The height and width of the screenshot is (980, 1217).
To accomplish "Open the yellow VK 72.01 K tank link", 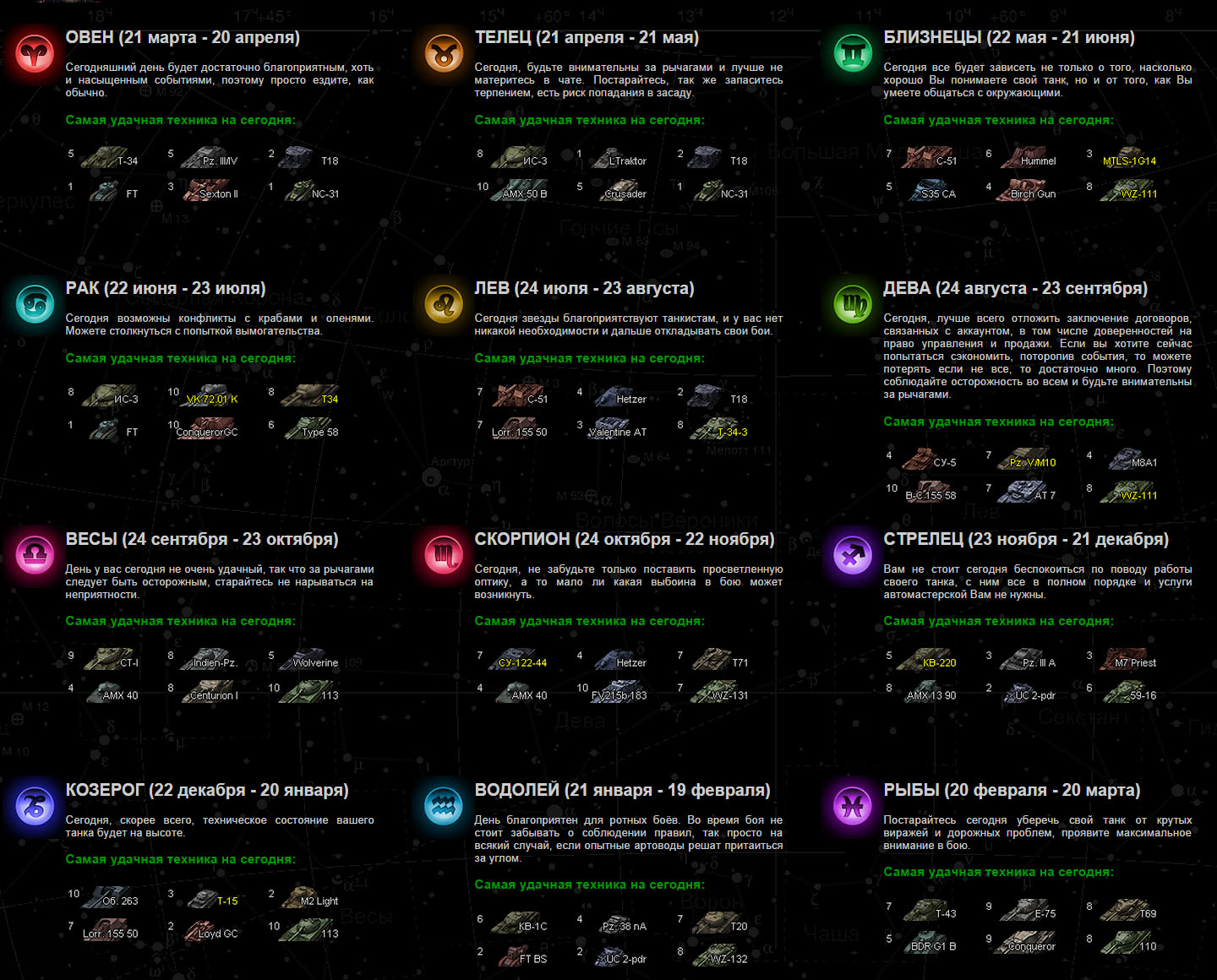I will 212,399.
